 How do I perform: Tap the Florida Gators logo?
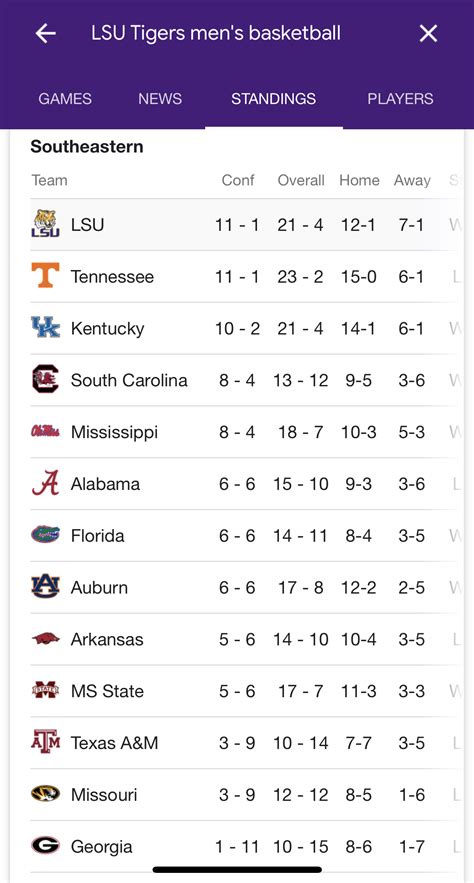click(x=46, y=535)
